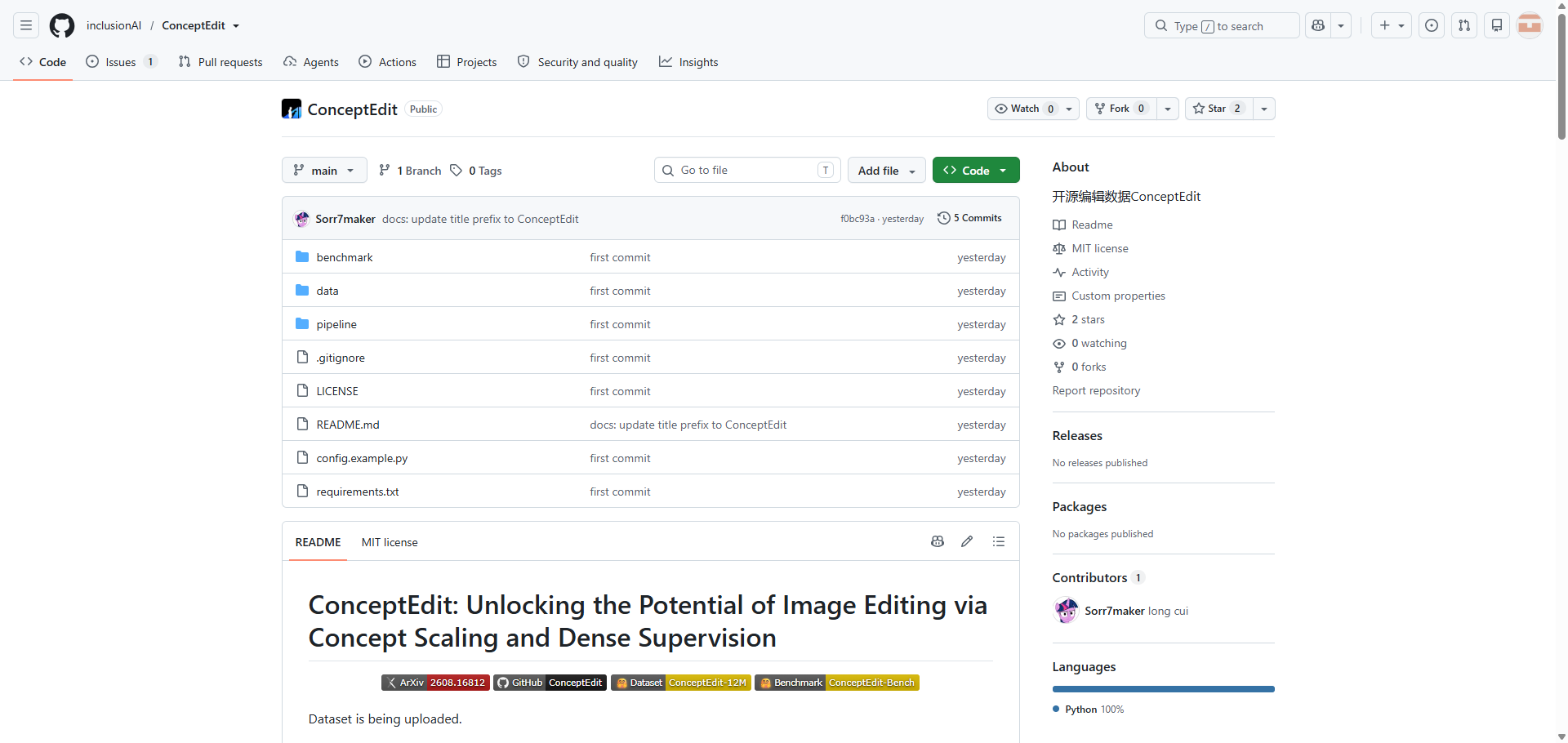The width and height of the screenshot is (1568, 743).
Task: View the 0 Tags list
Action: (476, 170)
